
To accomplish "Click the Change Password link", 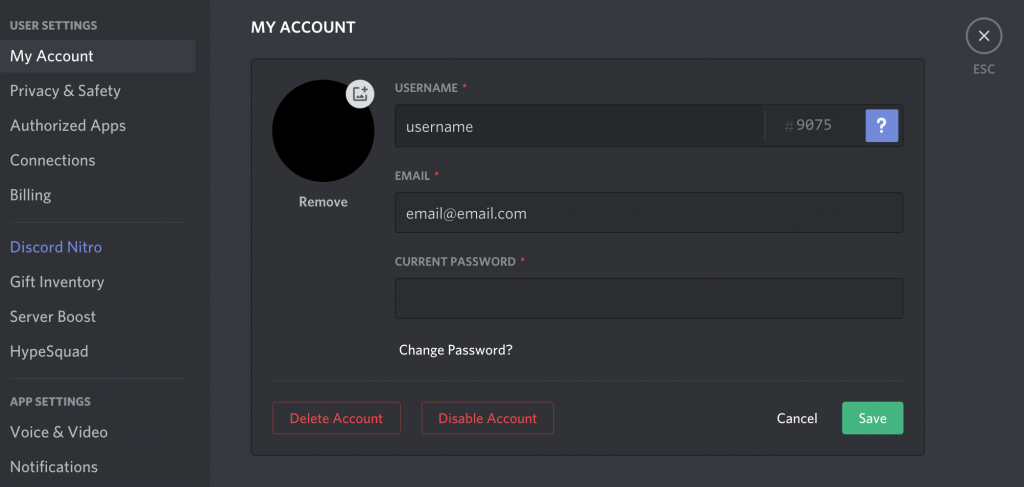I will (456, 350).
